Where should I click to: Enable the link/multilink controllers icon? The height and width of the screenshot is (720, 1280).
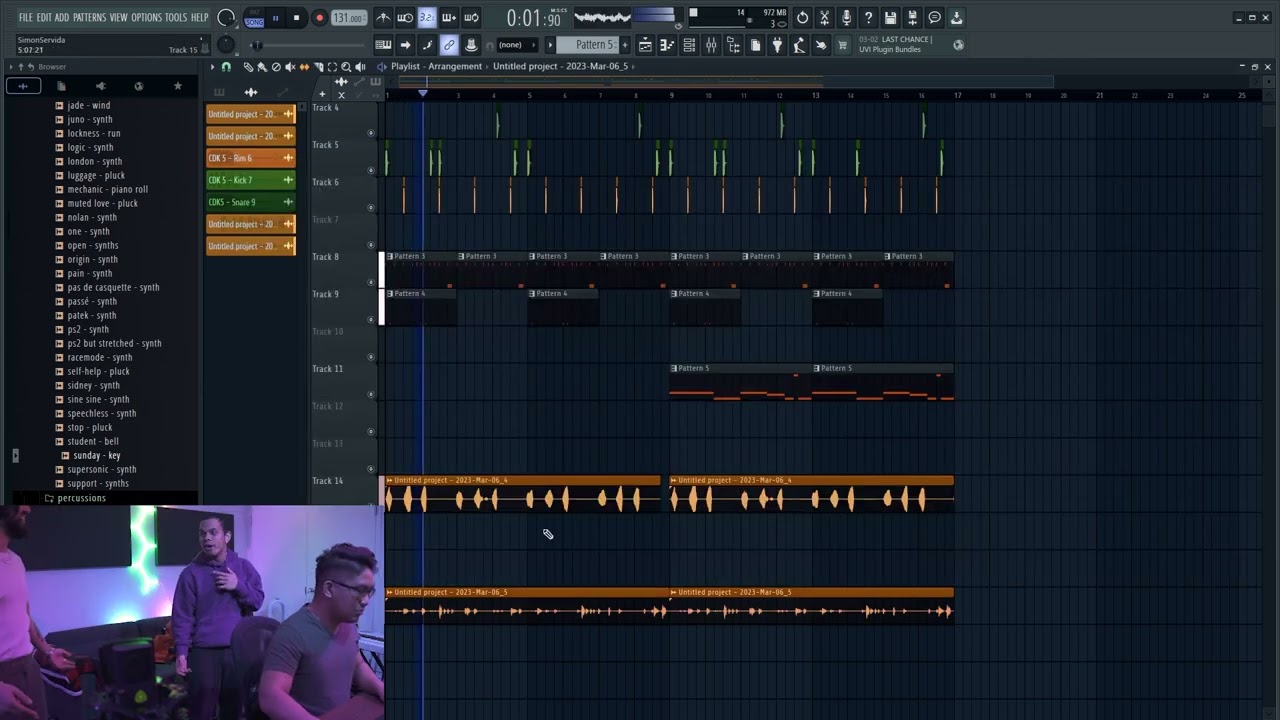[449, 45]
